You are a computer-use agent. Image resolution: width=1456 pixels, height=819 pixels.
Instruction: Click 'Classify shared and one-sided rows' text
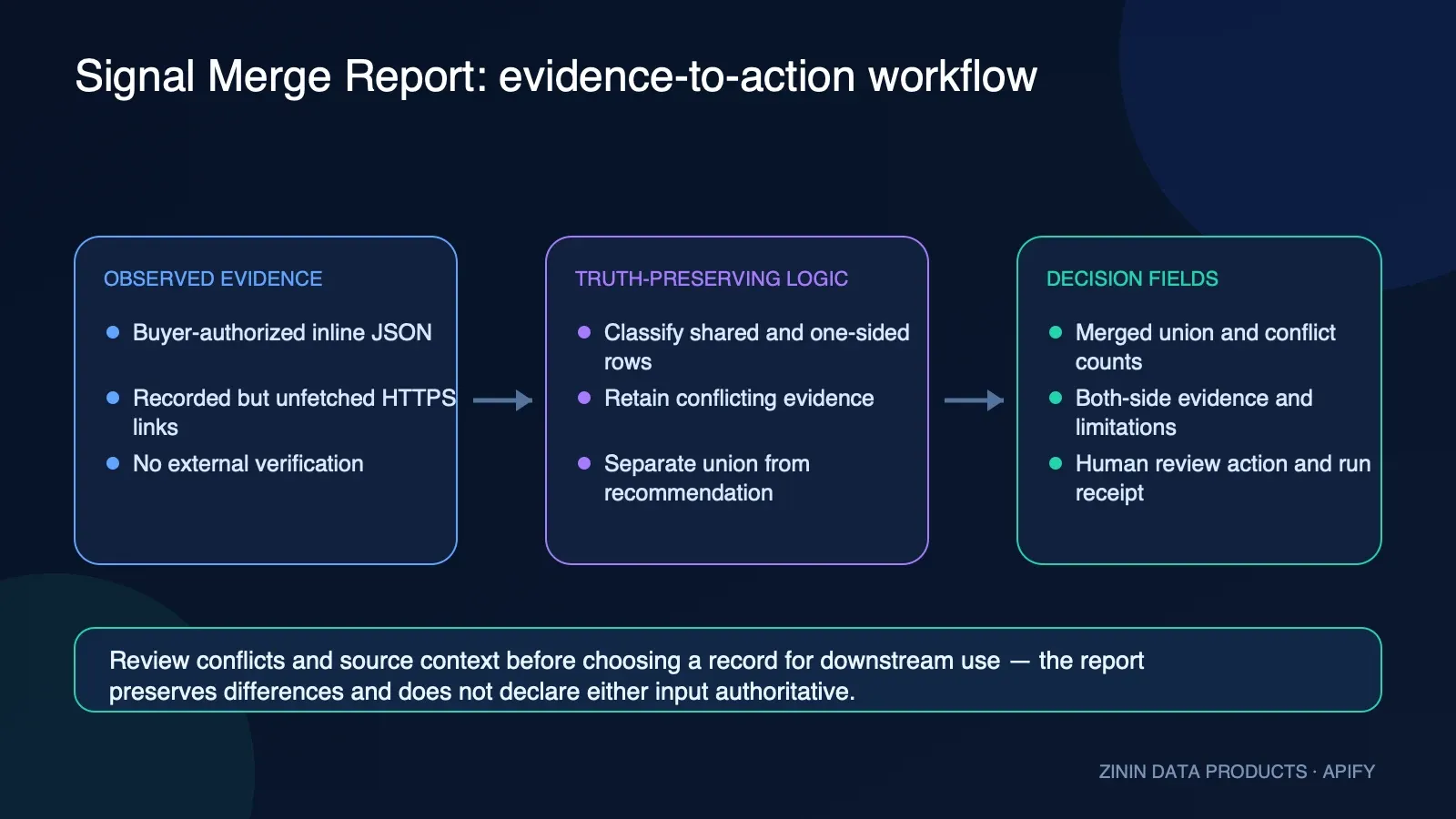pos(756,347)
